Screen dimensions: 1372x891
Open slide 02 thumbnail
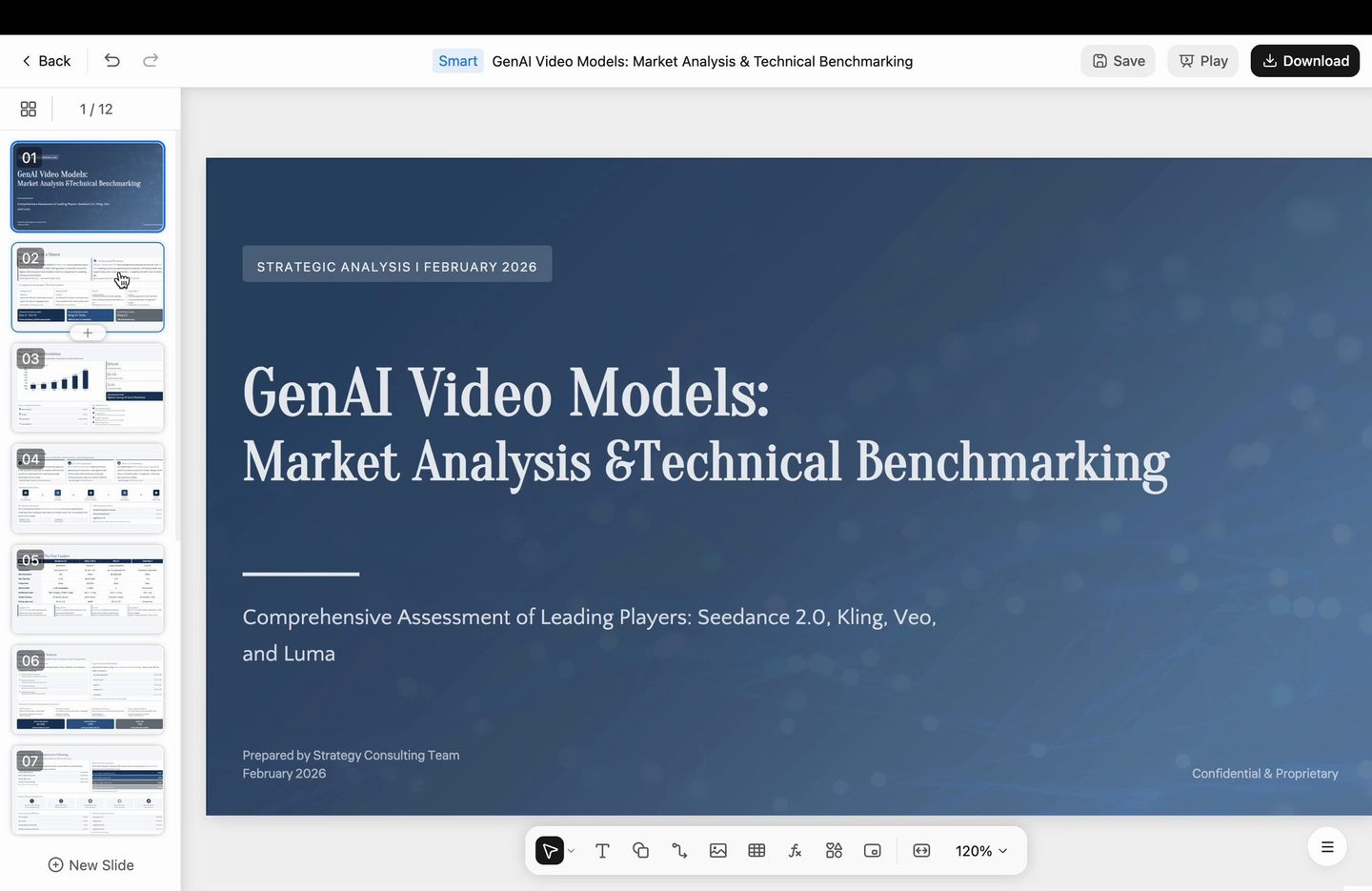[x=88, y=287]
